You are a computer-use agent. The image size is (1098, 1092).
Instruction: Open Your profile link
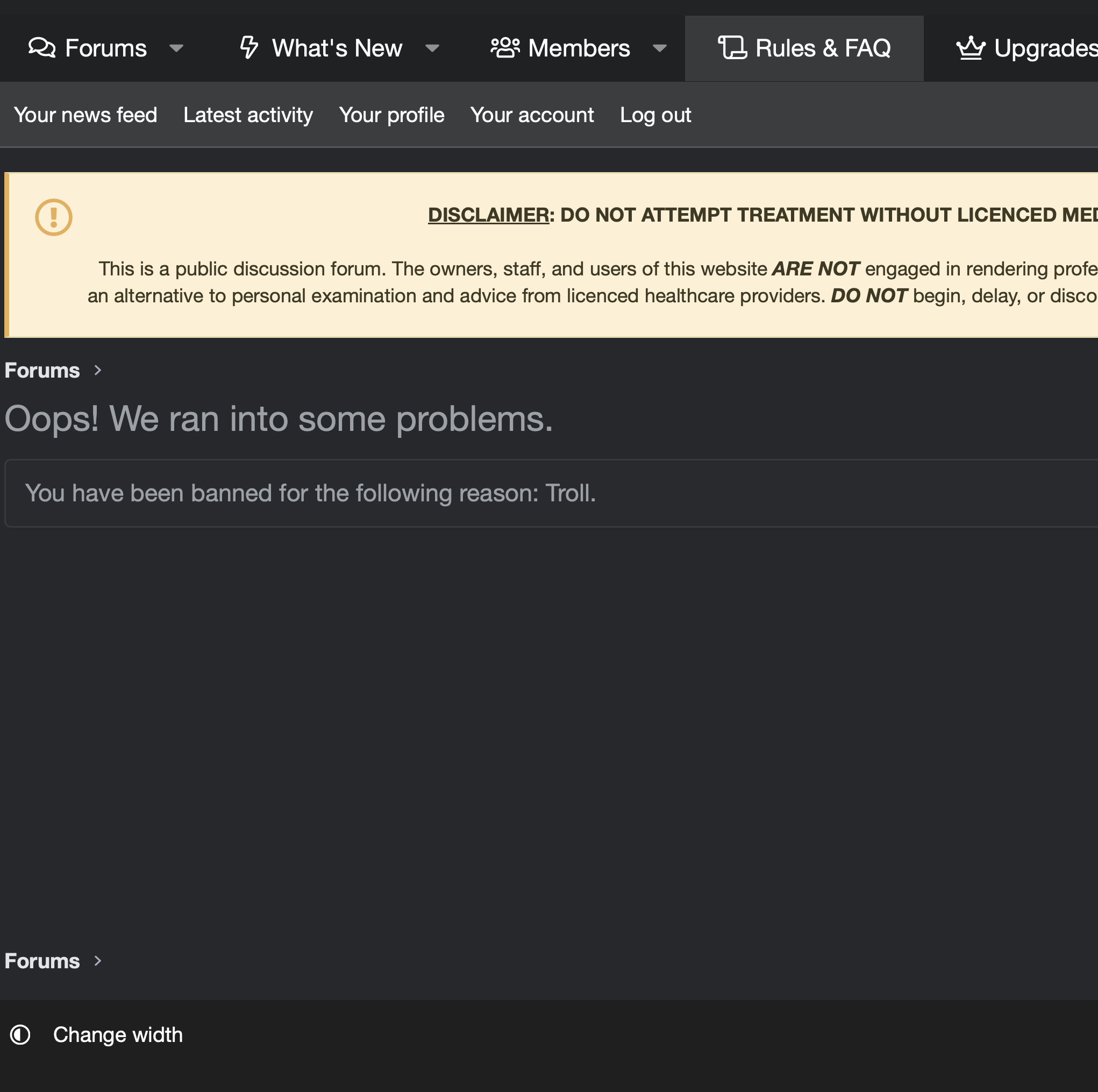tap(391, 115)
